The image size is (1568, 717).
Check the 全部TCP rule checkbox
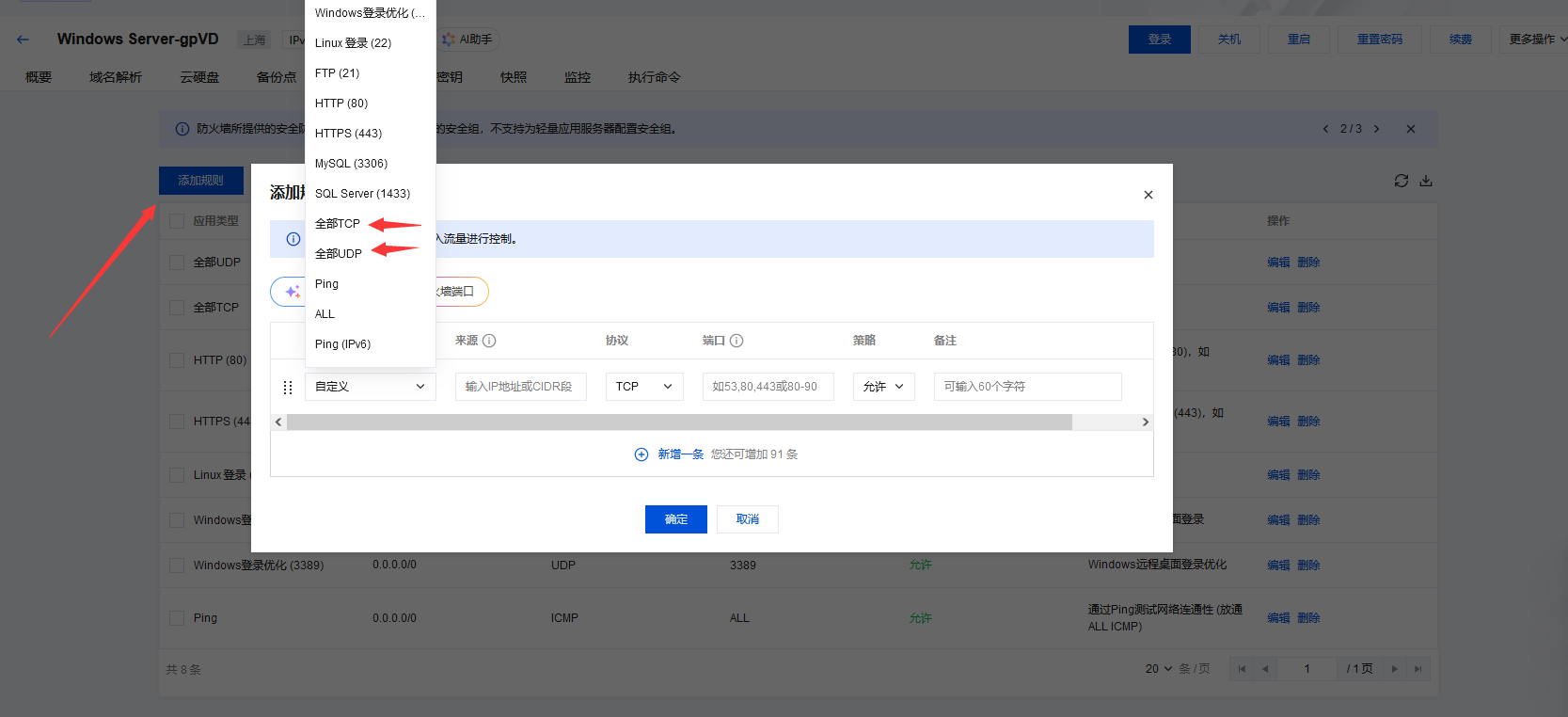coord(177,308)
